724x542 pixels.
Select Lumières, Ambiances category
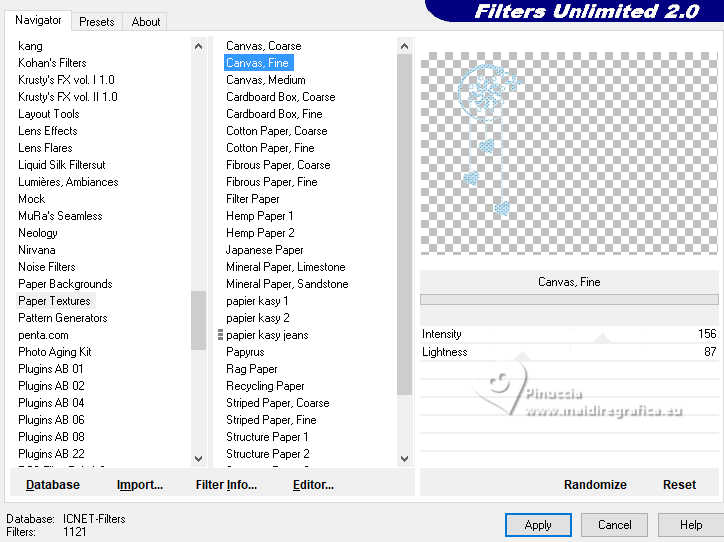pos(68,182)
